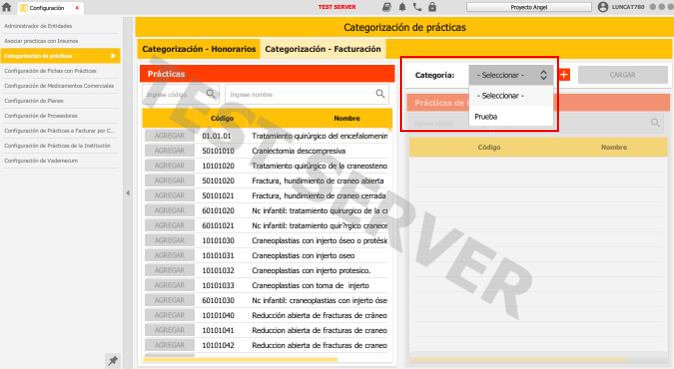674x369 pixels.
Task: Click the Prácticas table horizontal scrollbar
Action: click(x=240, y=359)
